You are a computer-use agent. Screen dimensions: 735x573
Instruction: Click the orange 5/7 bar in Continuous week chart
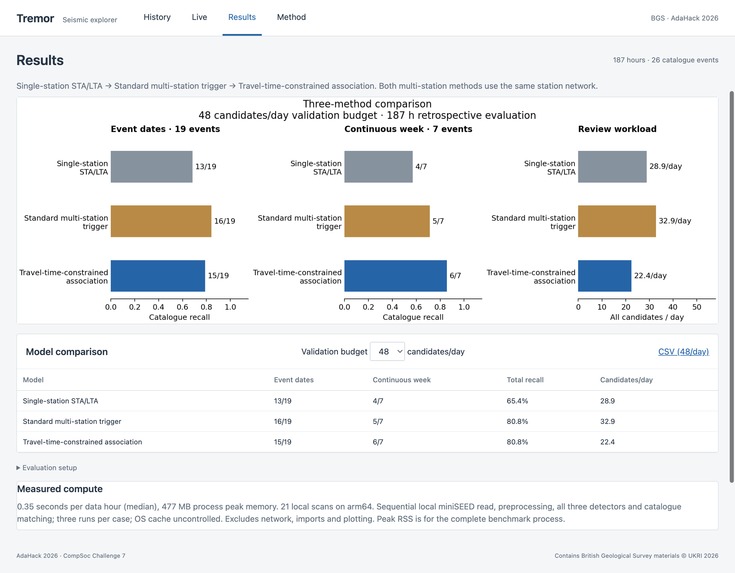[x=387, y=221]
